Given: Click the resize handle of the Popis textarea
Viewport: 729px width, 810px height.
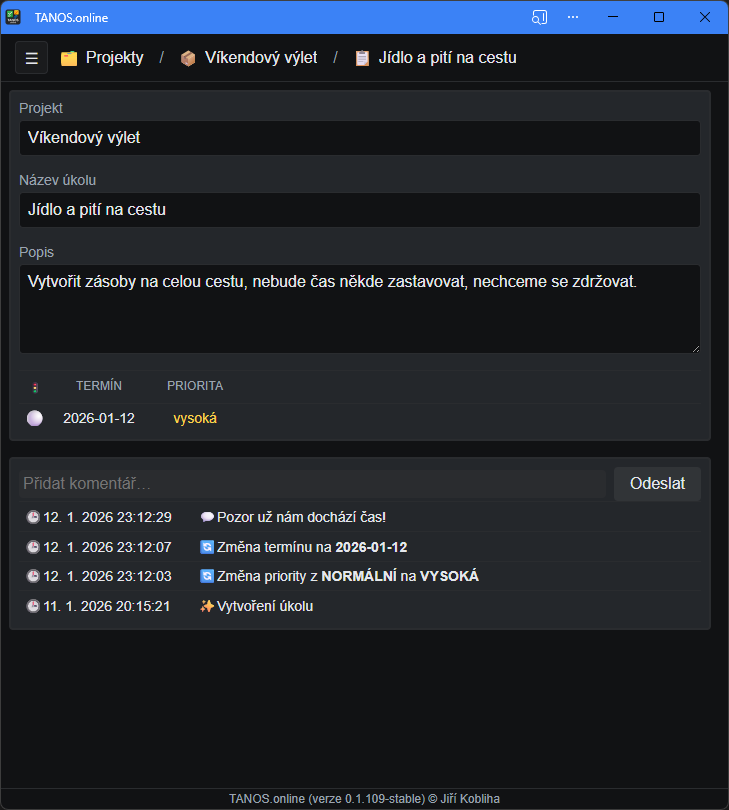Looking at the screenshot, I should tap(694, 347).
